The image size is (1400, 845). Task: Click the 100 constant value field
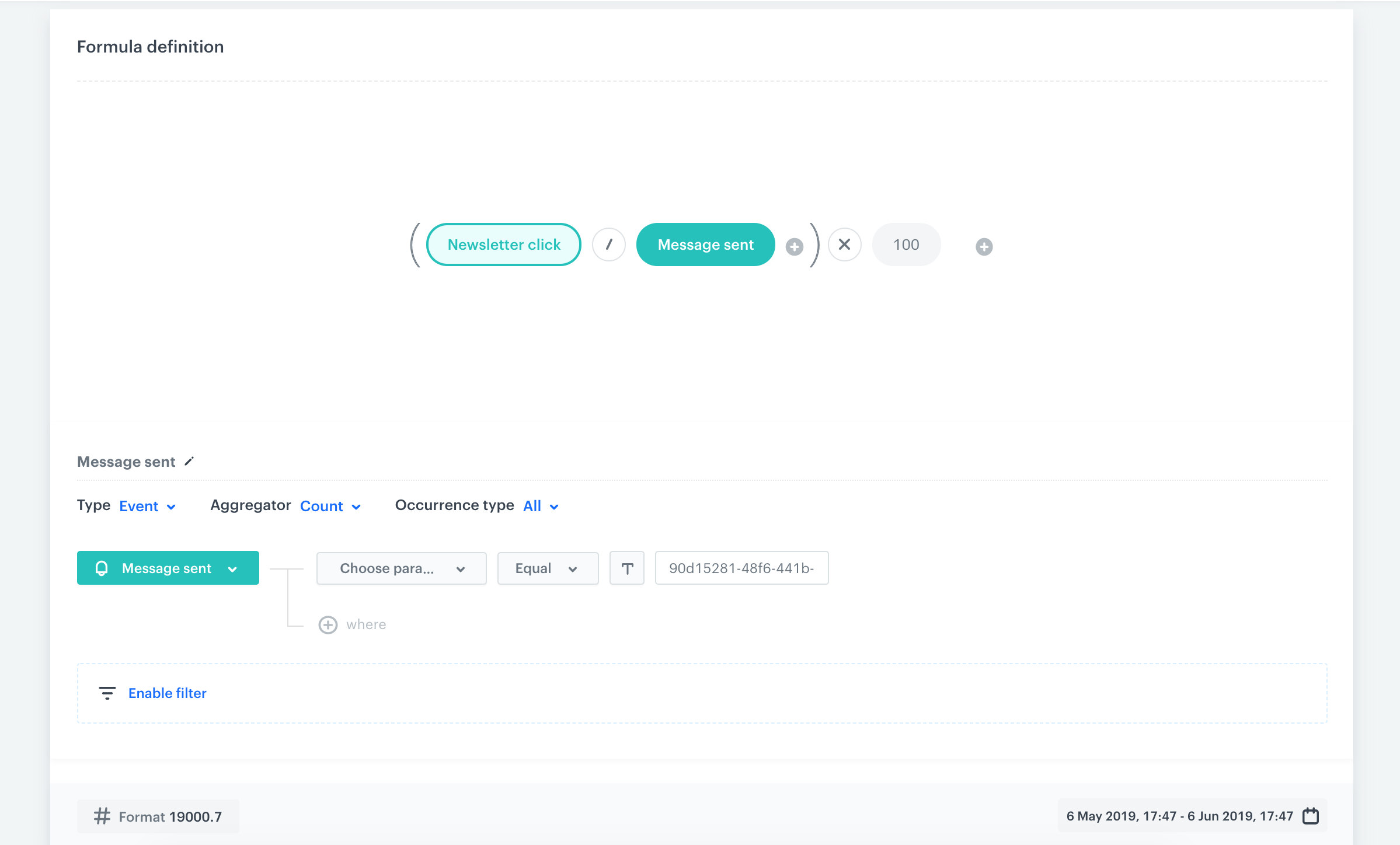(x=906, y=245)
